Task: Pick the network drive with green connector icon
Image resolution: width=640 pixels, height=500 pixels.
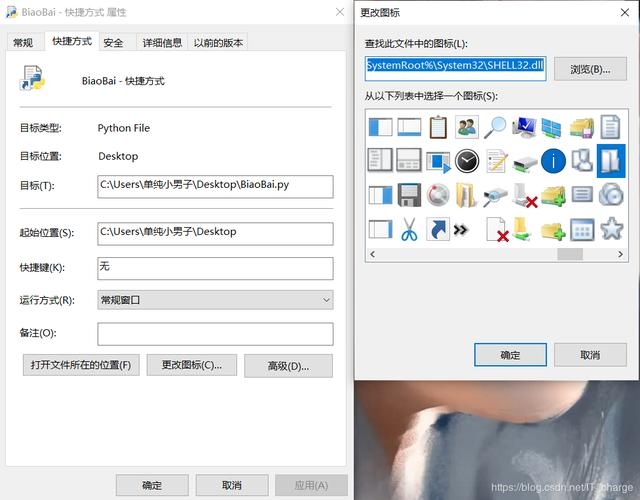Action: click(524, 162)
